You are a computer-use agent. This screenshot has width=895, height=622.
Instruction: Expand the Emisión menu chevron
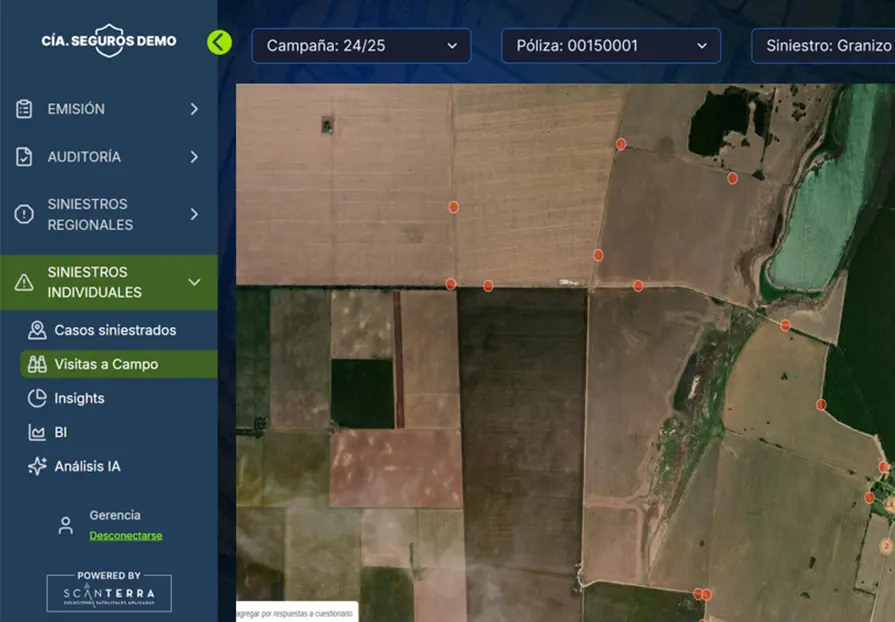click(x=194, y=109)
